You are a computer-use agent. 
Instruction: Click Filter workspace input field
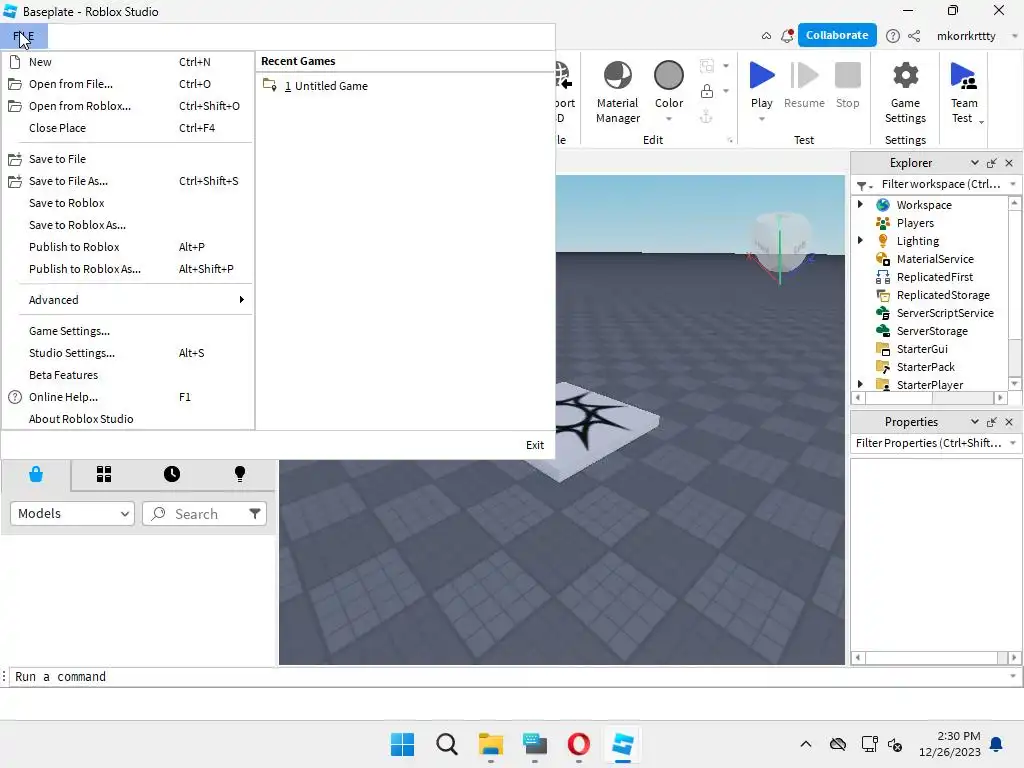(941, 184)
